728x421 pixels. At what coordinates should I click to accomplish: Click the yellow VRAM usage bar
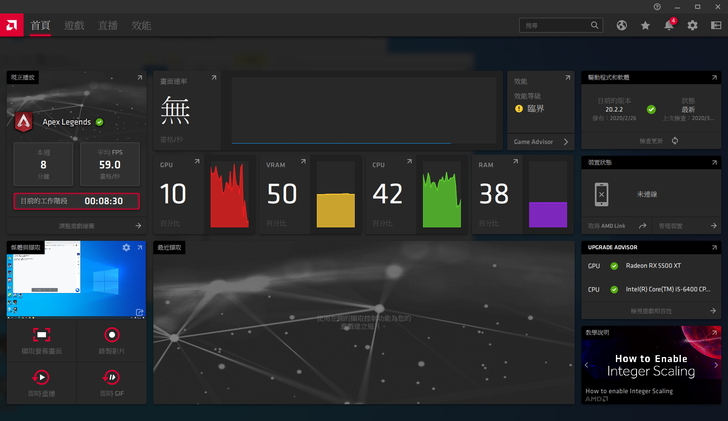336,210
